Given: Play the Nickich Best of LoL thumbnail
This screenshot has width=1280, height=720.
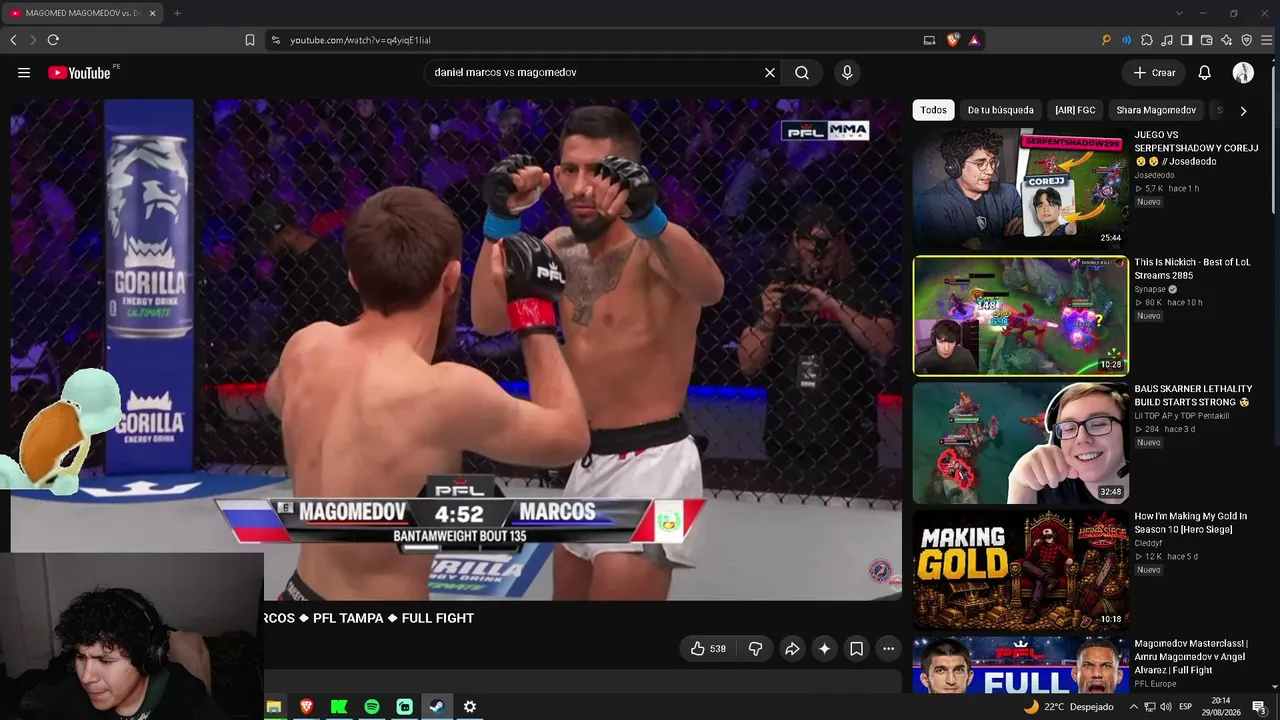Looking at the screenshot, I should [x=1020, y=316].
